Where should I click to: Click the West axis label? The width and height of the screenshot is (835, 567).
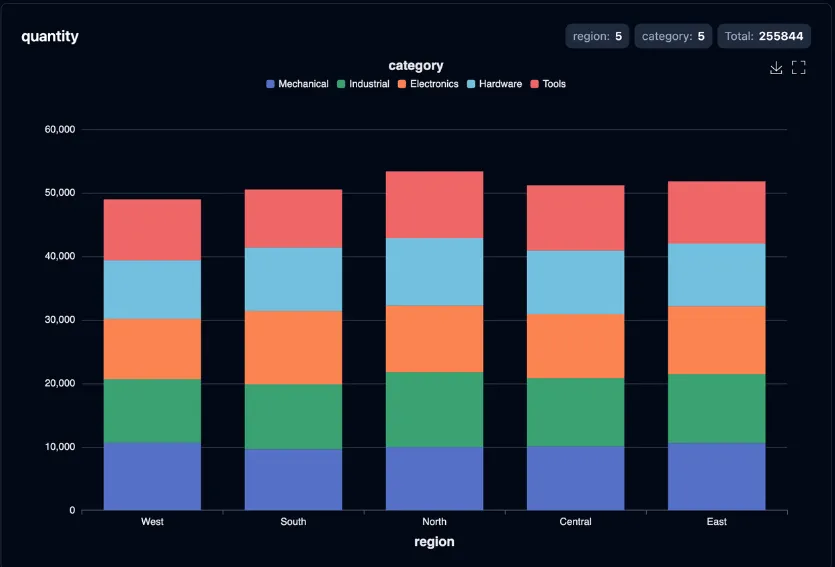152,522
